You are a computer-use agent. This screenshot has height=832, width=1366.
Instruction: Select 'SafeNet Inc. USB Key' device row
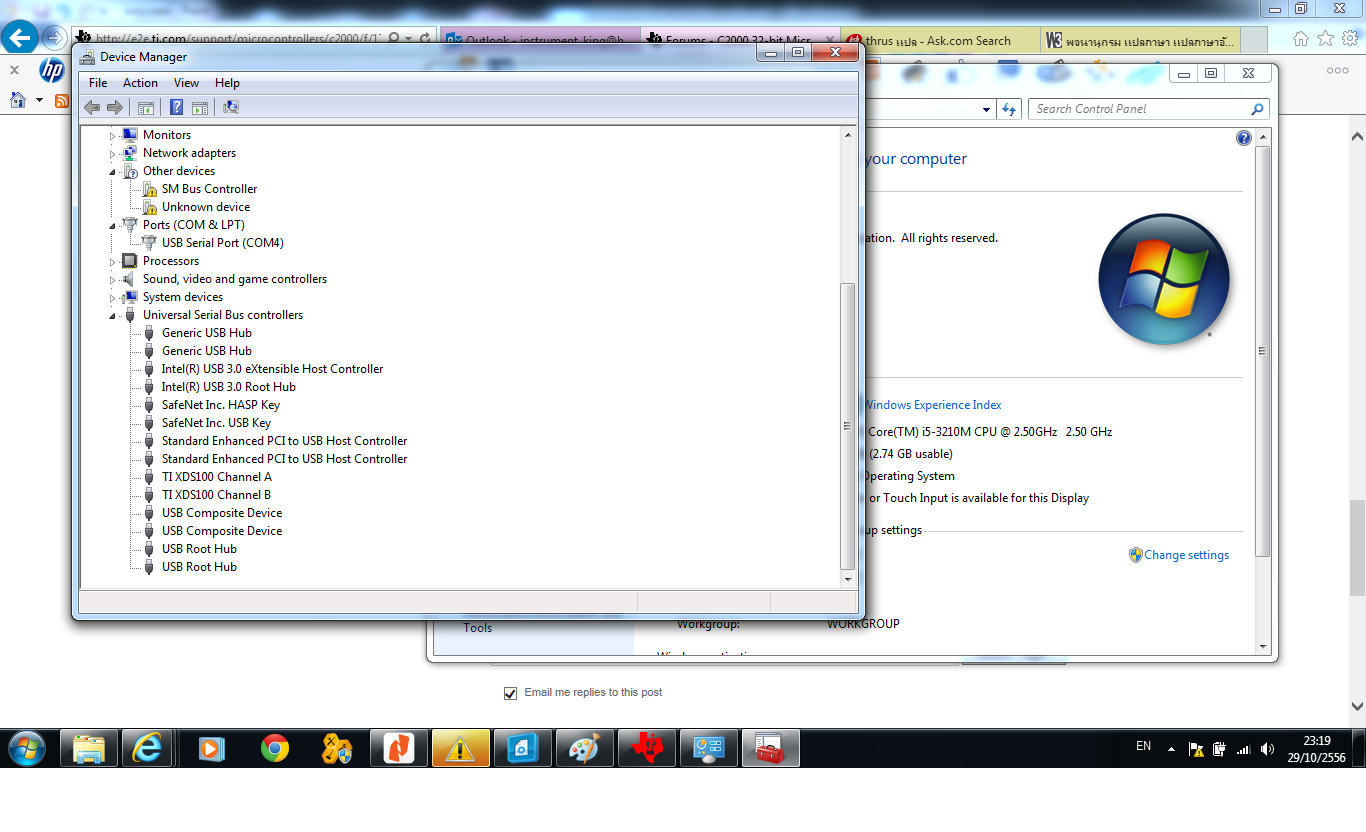click(x=216, y=423)
